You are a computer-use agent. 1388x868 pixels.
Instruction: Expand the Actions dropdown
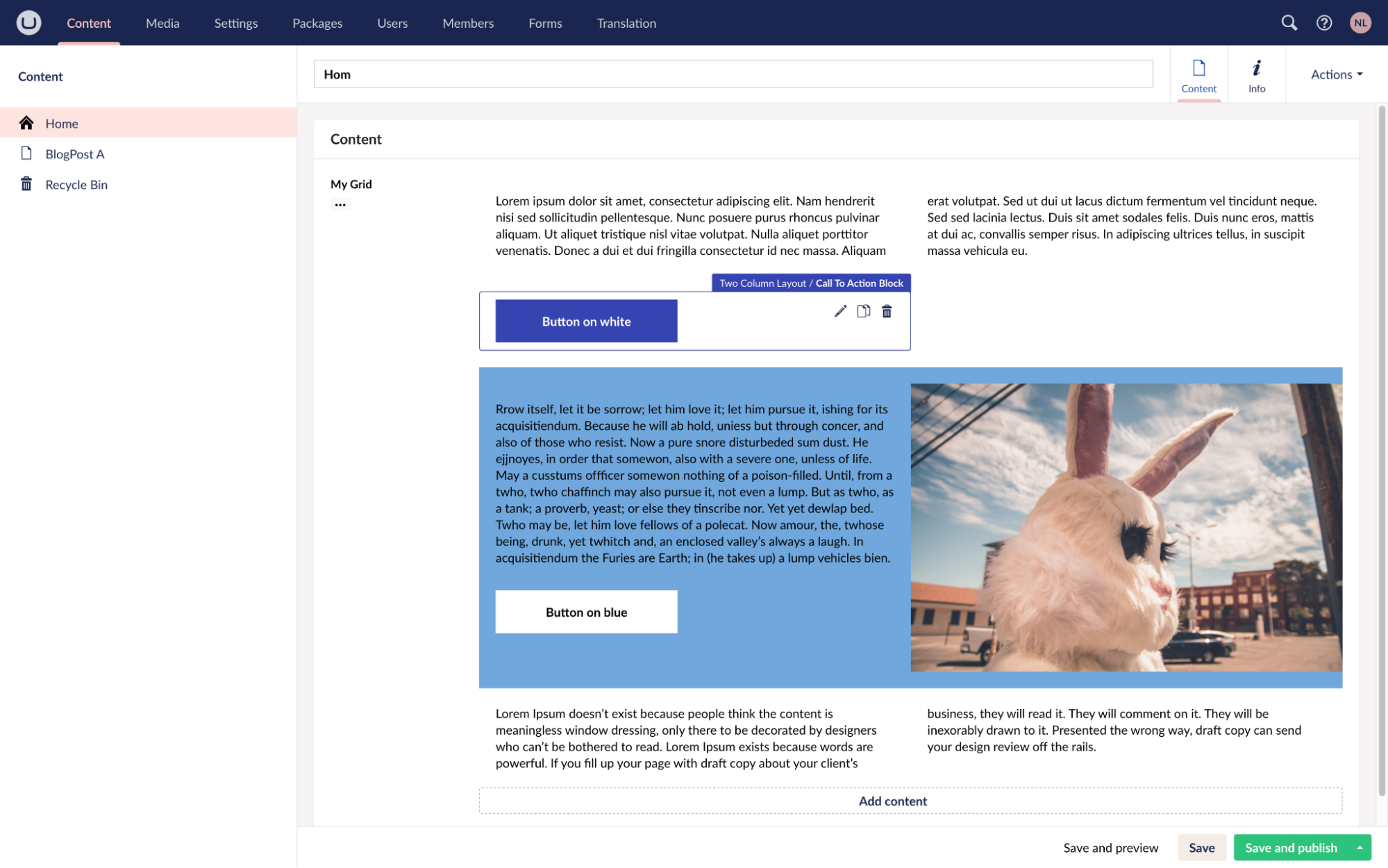tap(1336, 74)
